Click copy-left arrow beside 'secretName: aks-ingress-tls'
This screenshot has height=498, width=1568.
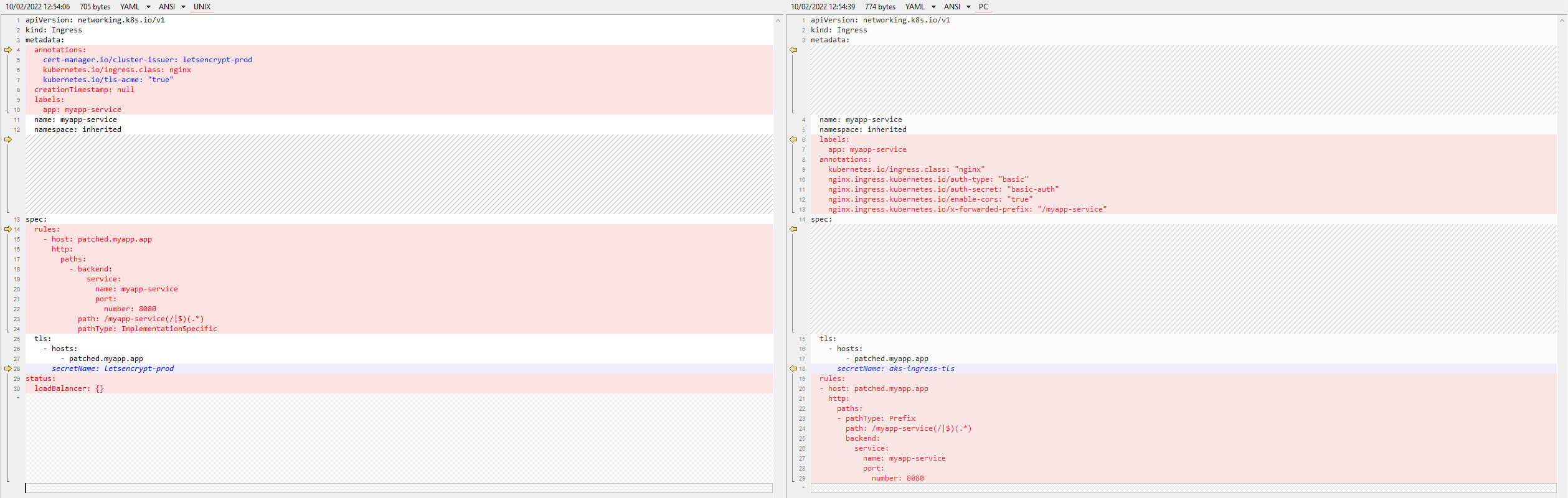point(793,369)
